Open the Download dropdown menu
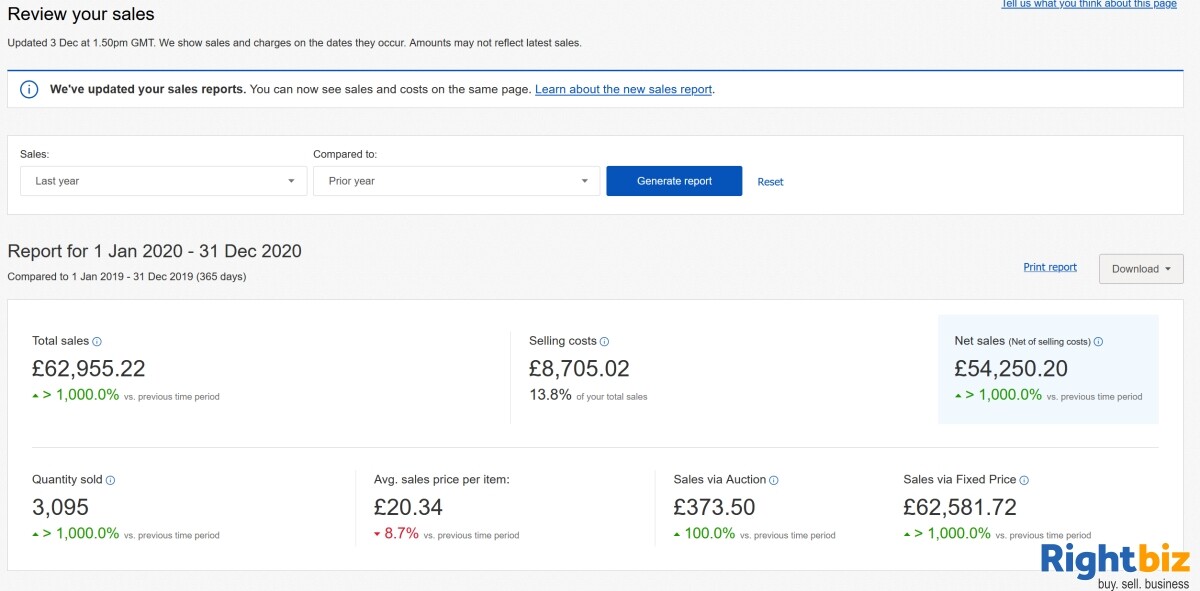This screenshot has width=1200, height=591. pos(1141,269)
